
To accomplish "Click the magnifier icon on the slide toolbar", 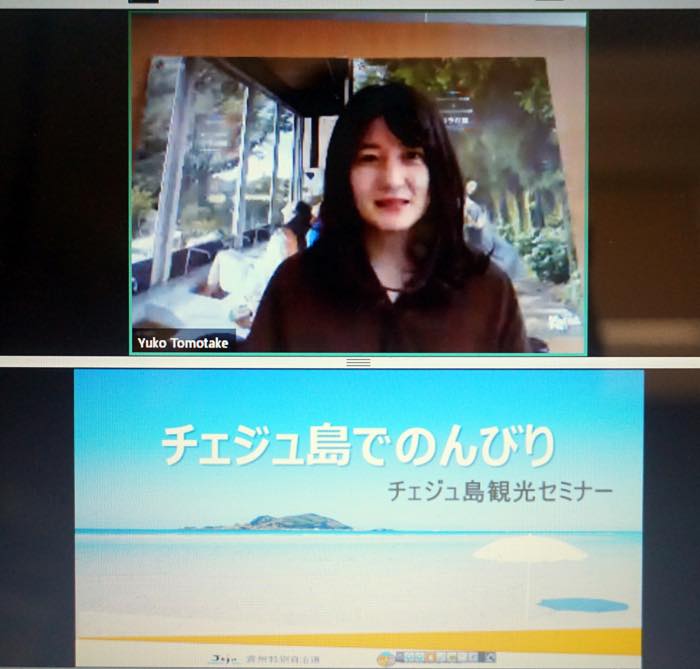I will (490, 657).
